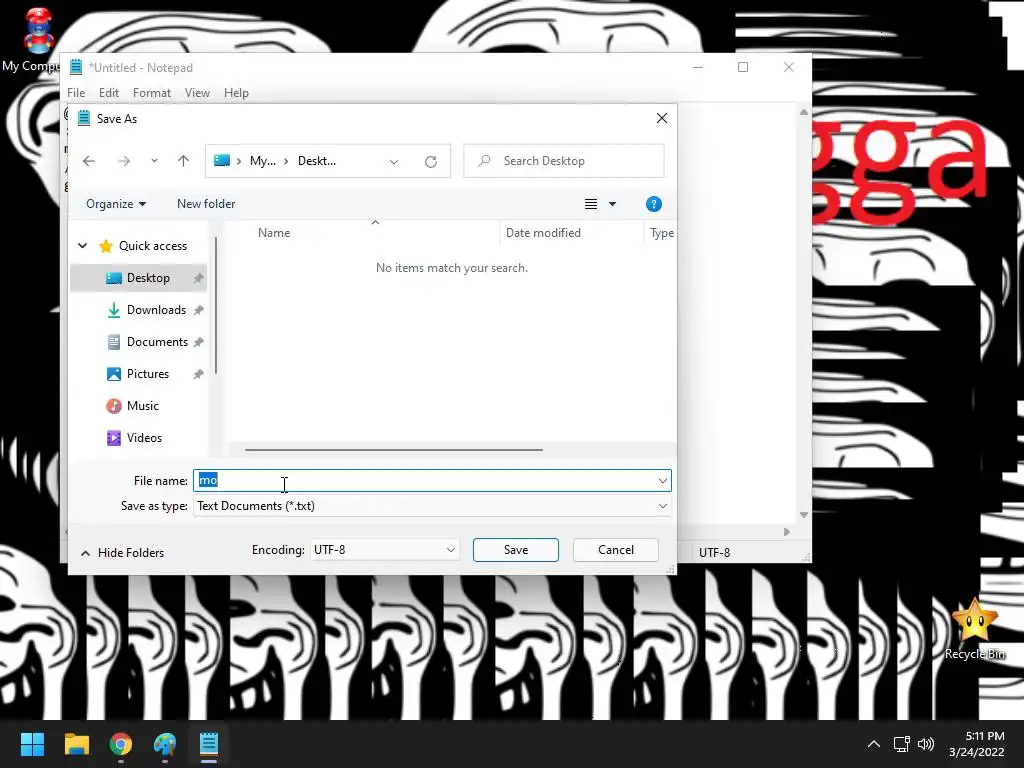Open volume control tray icon
The width and height of the screenshot is (1024, 768).
point(926,744)
